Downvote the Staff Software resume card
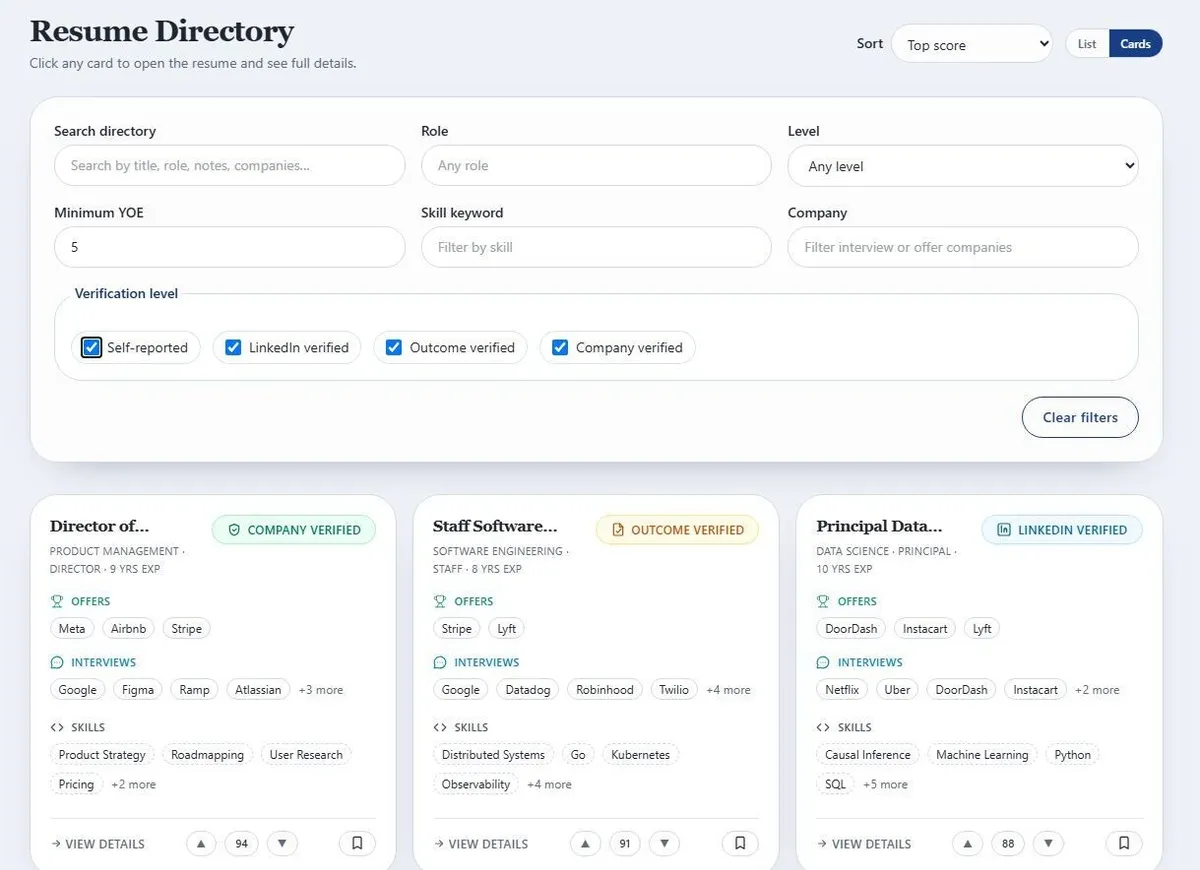This screenshot has width=1200, height=870. 665,844
